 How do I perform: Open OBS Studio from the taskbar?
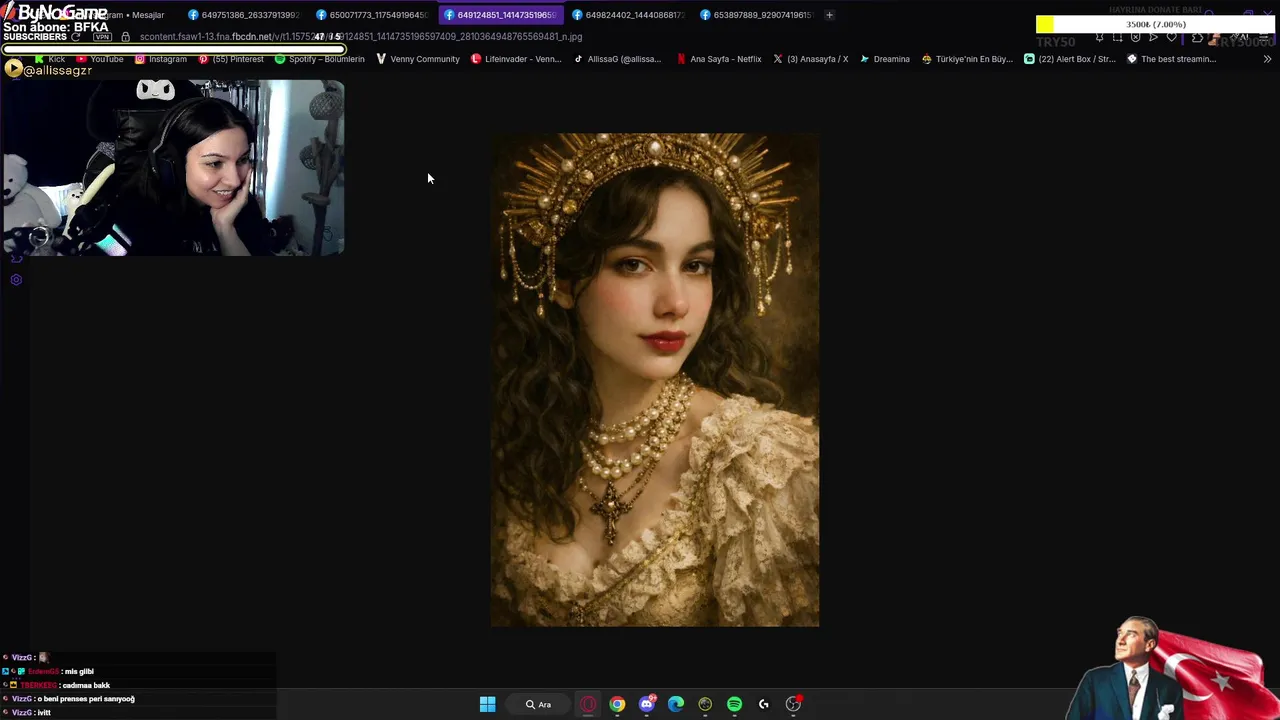(793, 704)
